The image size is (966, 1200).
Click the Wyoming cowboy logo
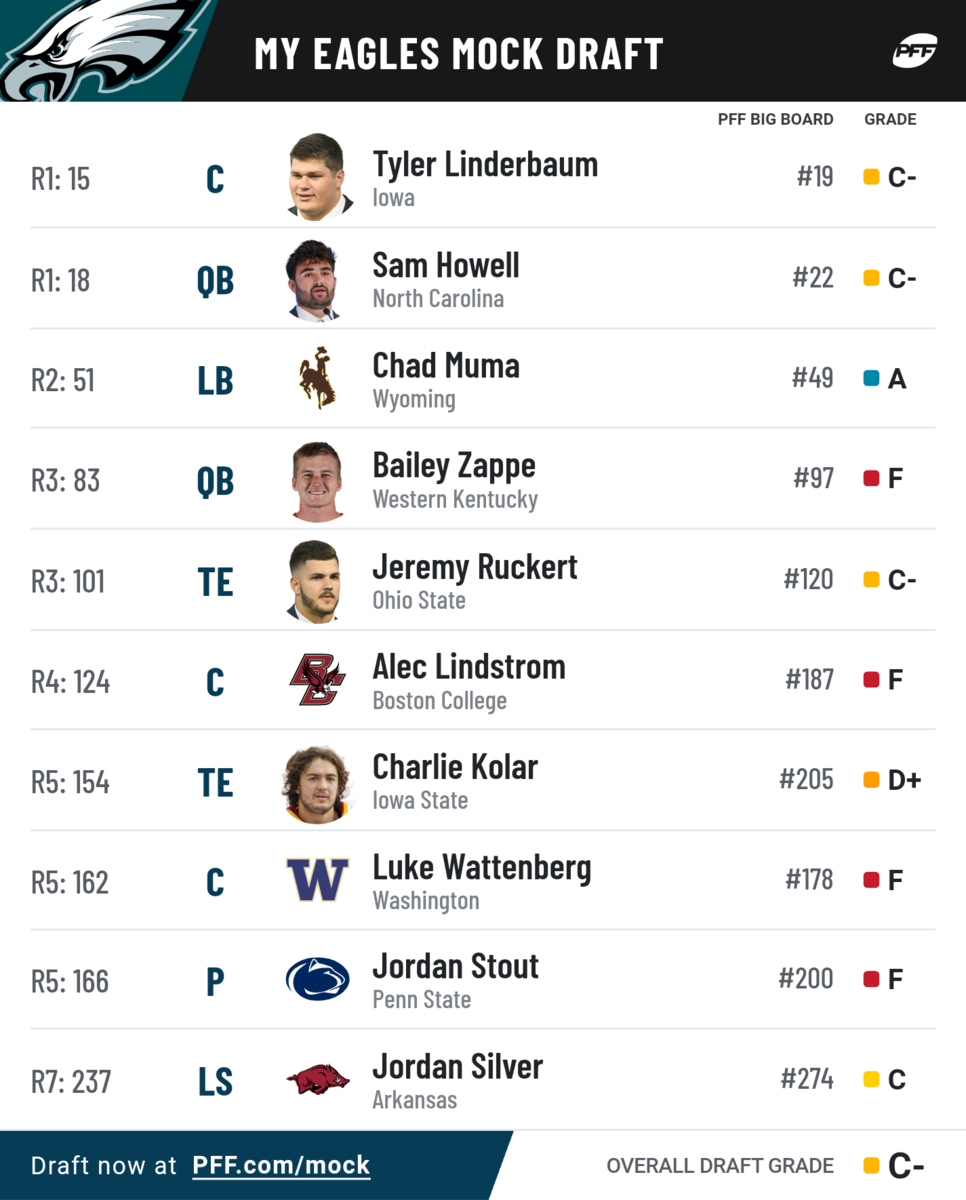click(x=317, y=378)
